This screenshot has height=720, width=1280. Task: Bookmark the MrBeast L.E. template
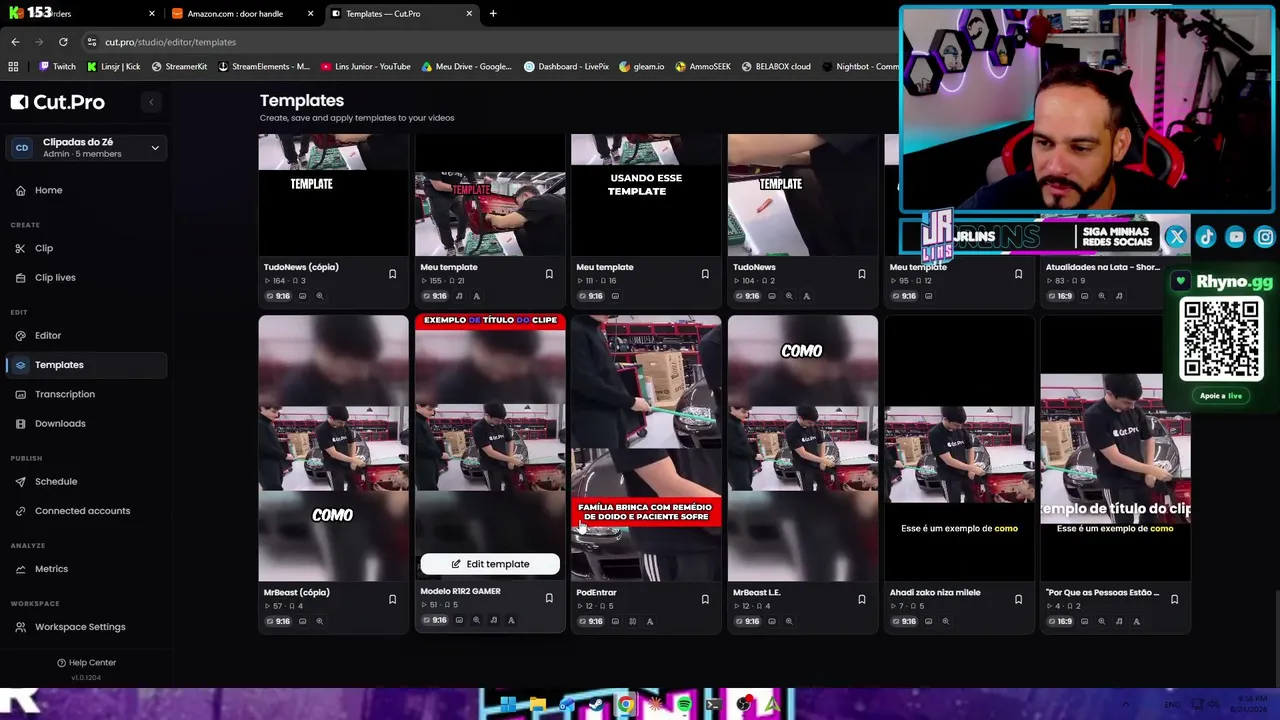862,599
